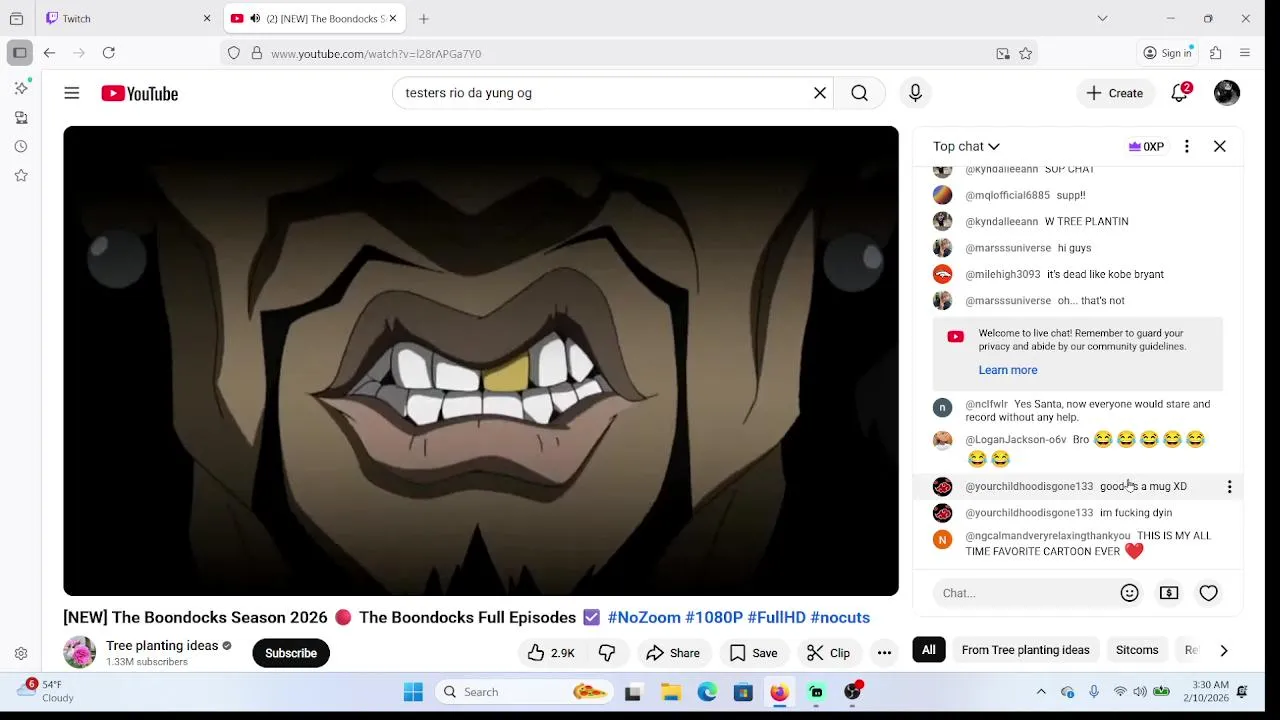Open the chat emoji picker
The height and width of the screenshot is (720, 1280).
1130,593
